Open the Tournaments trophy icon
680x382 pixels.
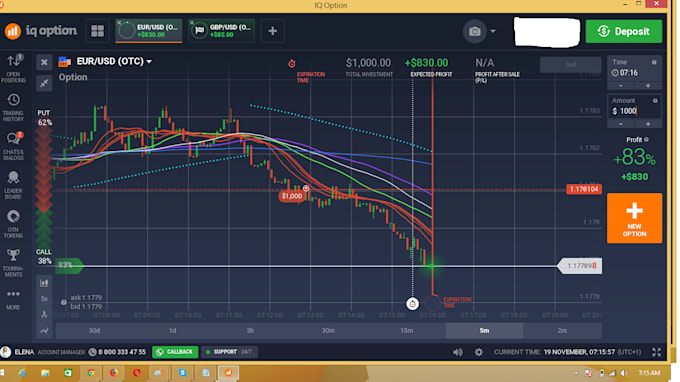tap(13, 263)
